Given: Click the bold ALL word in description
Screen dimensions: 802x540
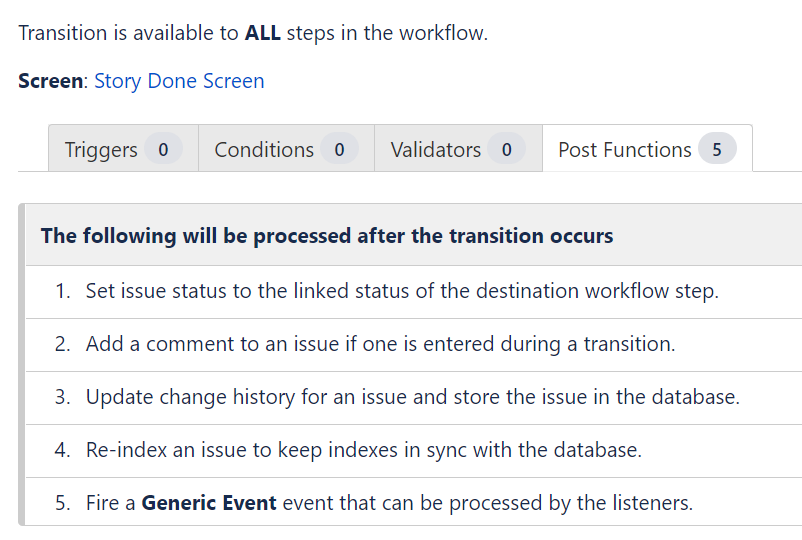Looking at the screenshot, I should [x=262, y=33].
